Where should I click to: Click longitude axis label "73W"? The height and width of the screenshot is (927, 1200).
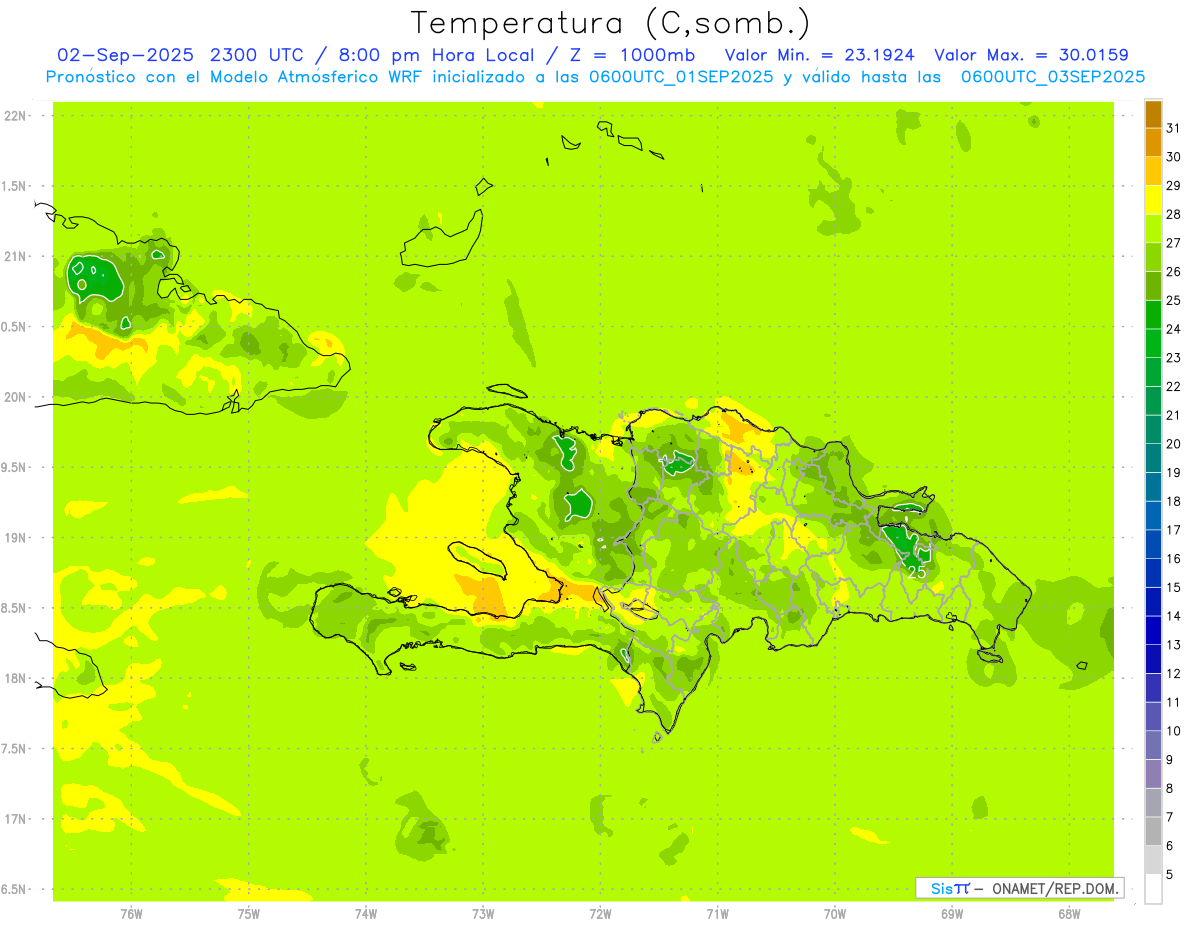[x=483, y=913]
